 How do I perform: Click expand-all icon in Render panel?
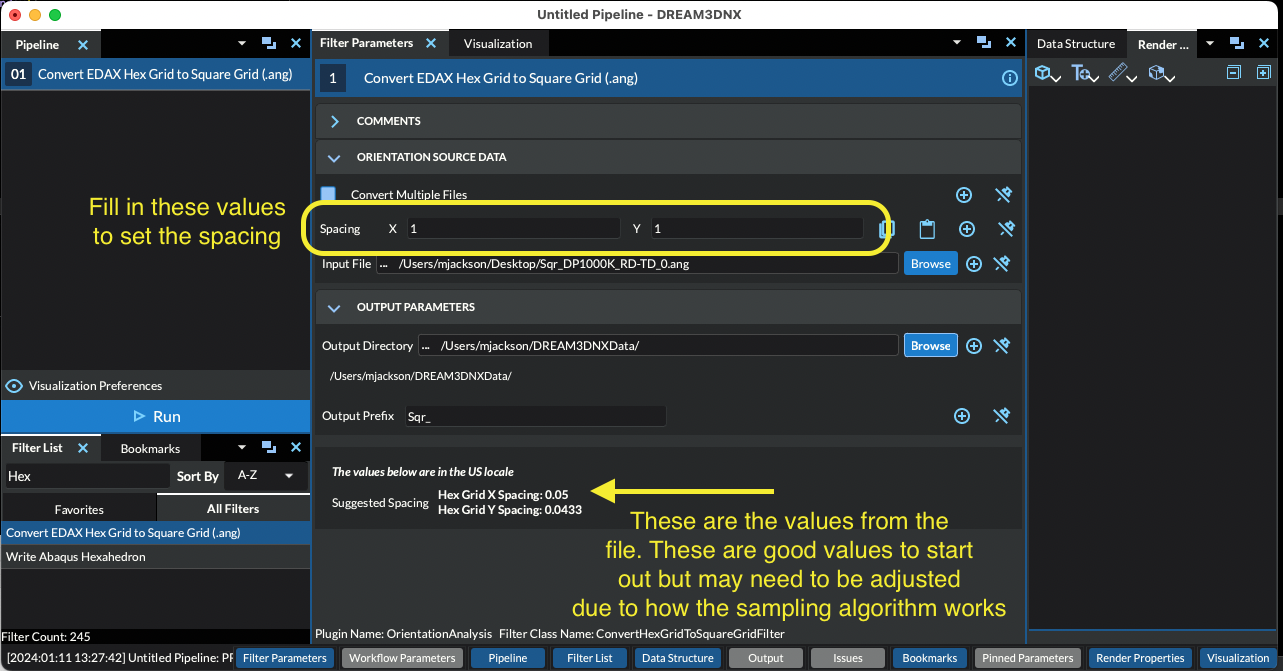pos(1264,73)
